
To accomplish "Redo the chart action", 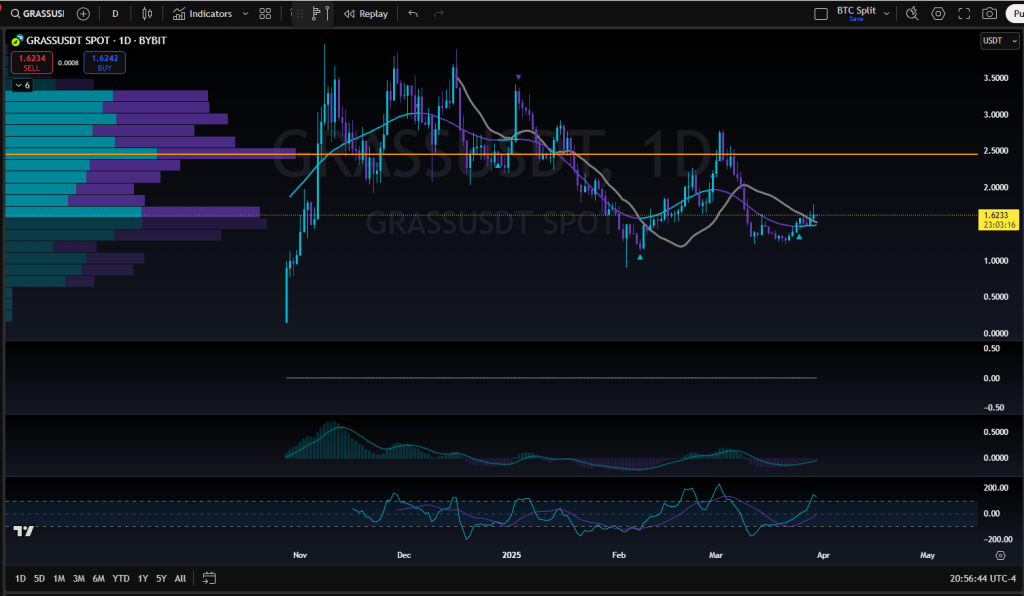I will [x=439, y=14].
